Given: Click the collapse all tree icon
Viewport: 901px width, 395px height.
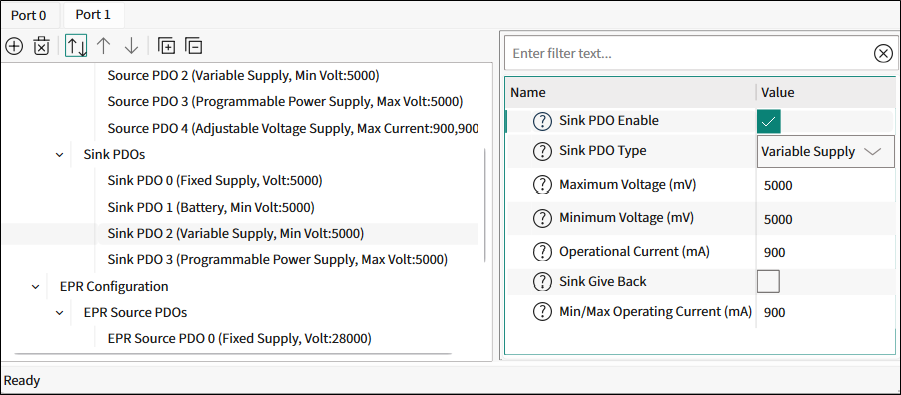Looking at the screenshot, I should coord(194,46).
